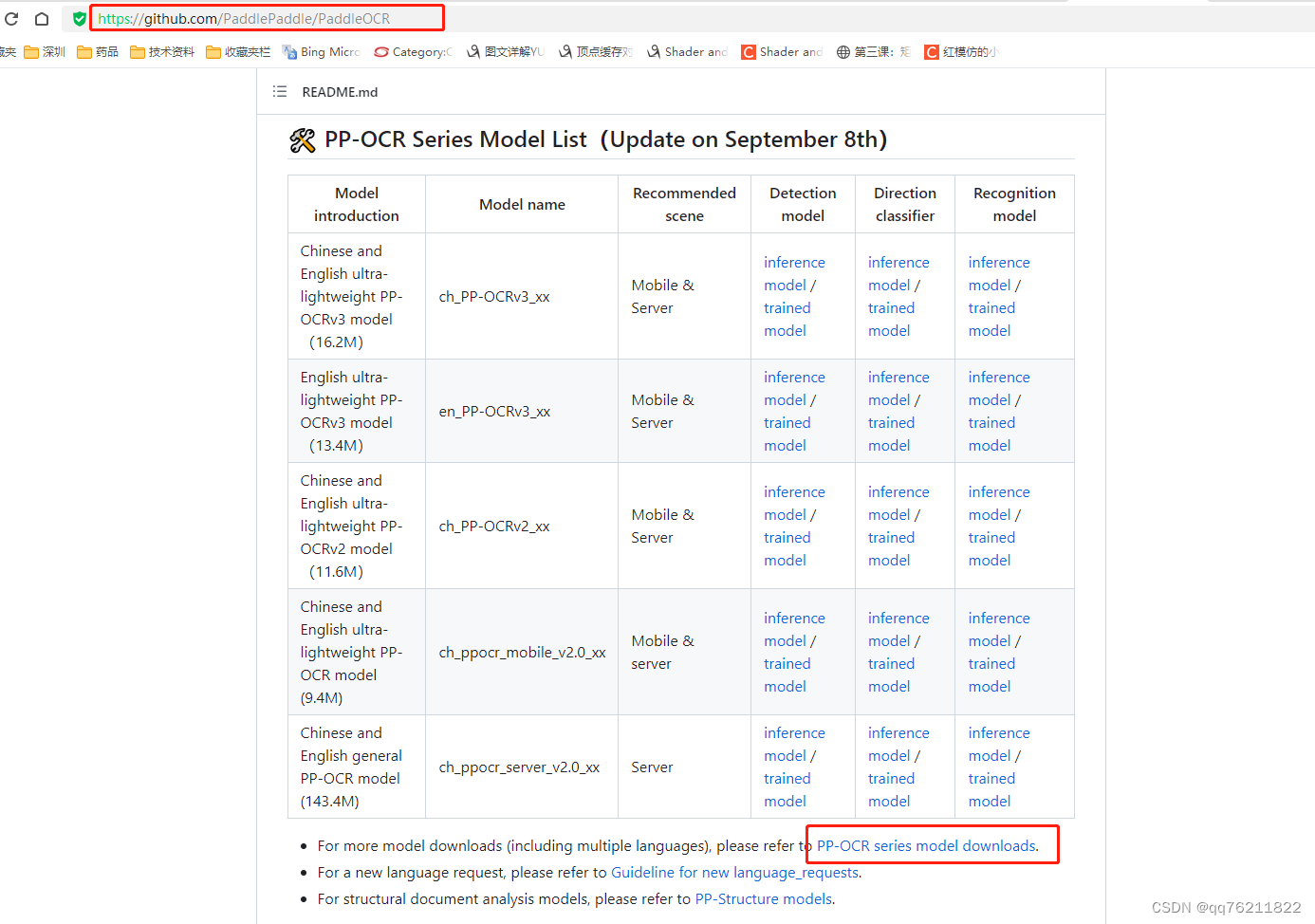This screenshot has height=924, width=1315.
Task: Click the green security shield icon
Action: (80, 18)
